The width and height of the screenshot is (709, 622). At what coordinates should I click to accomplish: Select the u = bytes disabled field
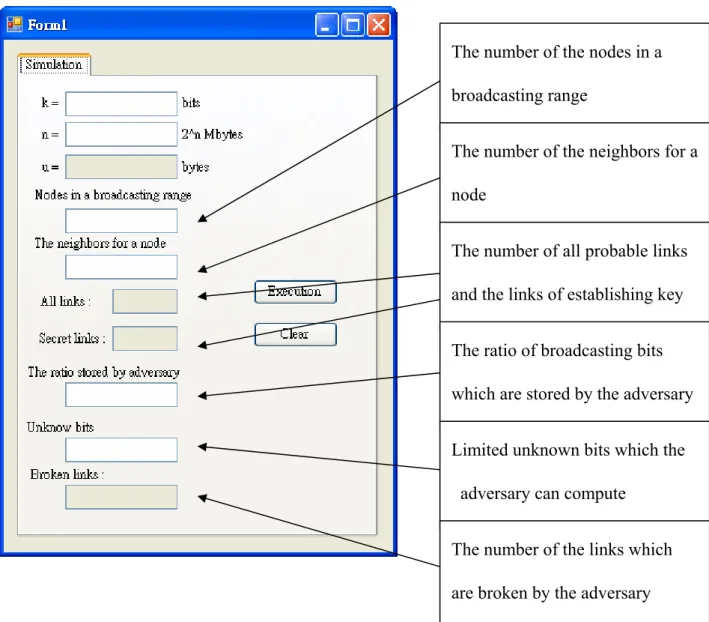pos(121,167)
